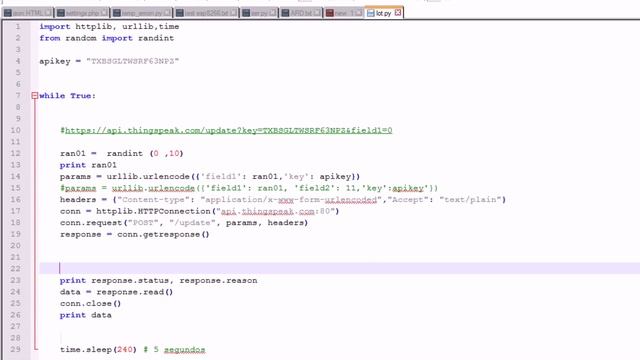Click the commented params line 15
The width and height of the screenshot is (640, 360).
[249, 188]
